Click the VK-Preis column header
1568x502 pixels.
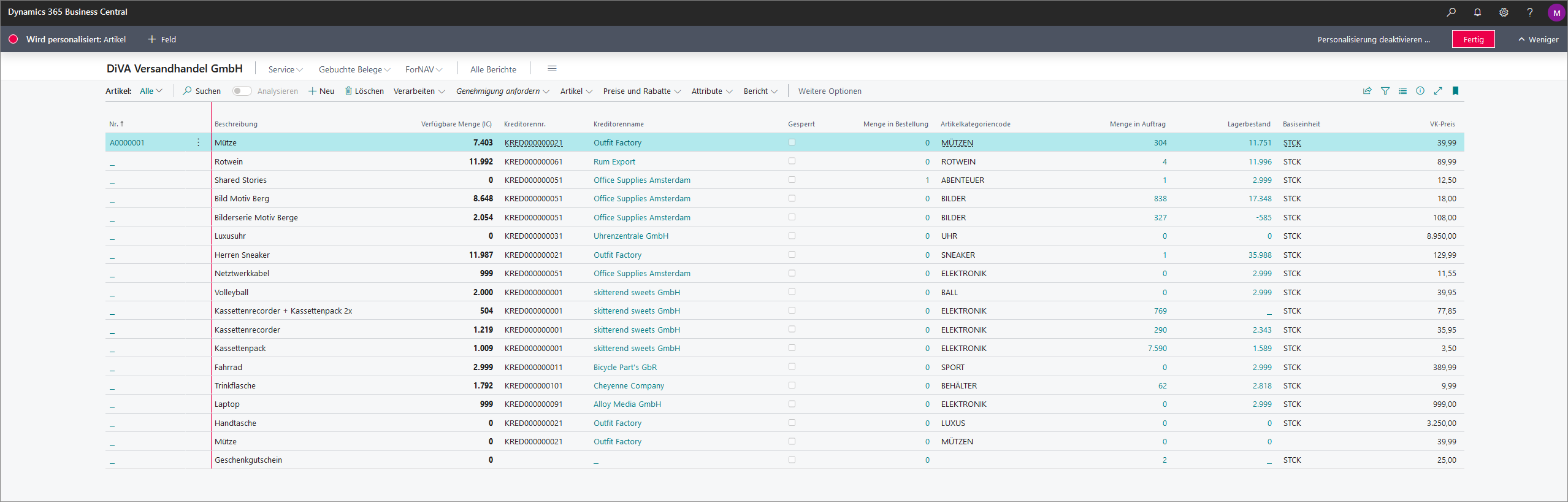pos(1442,124)
